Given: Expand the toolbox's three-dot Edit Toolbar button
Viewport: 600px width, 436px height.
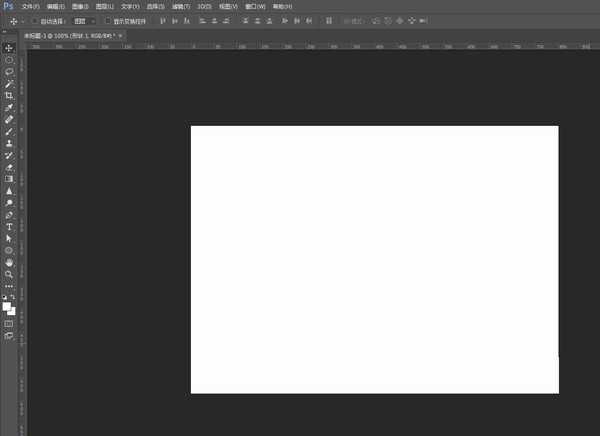Looking at the screenshot, I should click(x=9, y=287).
